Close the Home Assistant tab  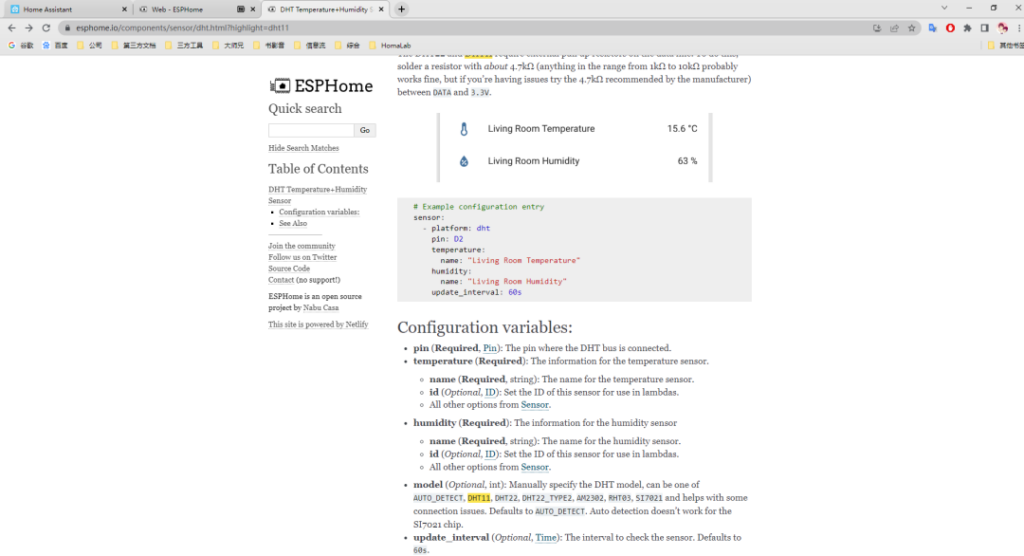[x=124, y=9]
